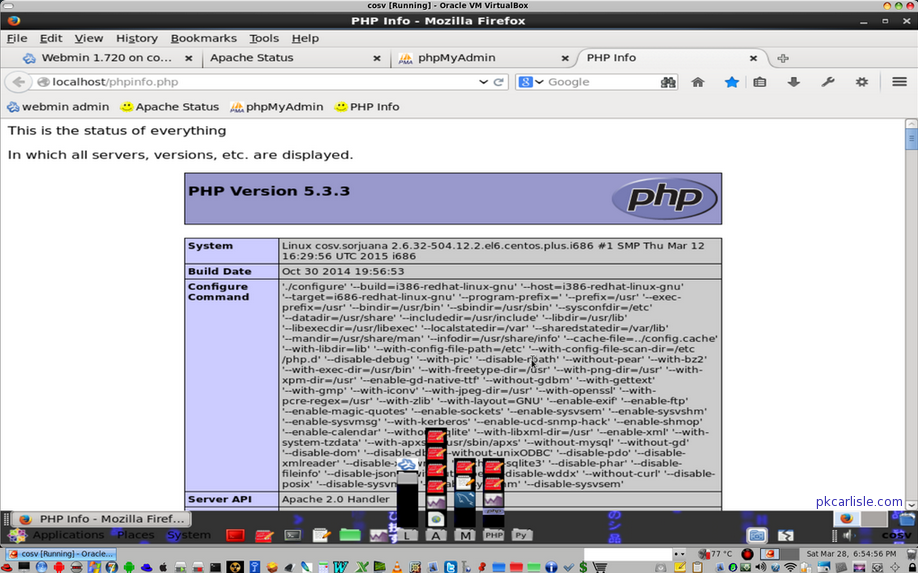Click the text editor notepad launcher in panel
The width and height of the screenshot is (918, 573).
coord(321,534)
